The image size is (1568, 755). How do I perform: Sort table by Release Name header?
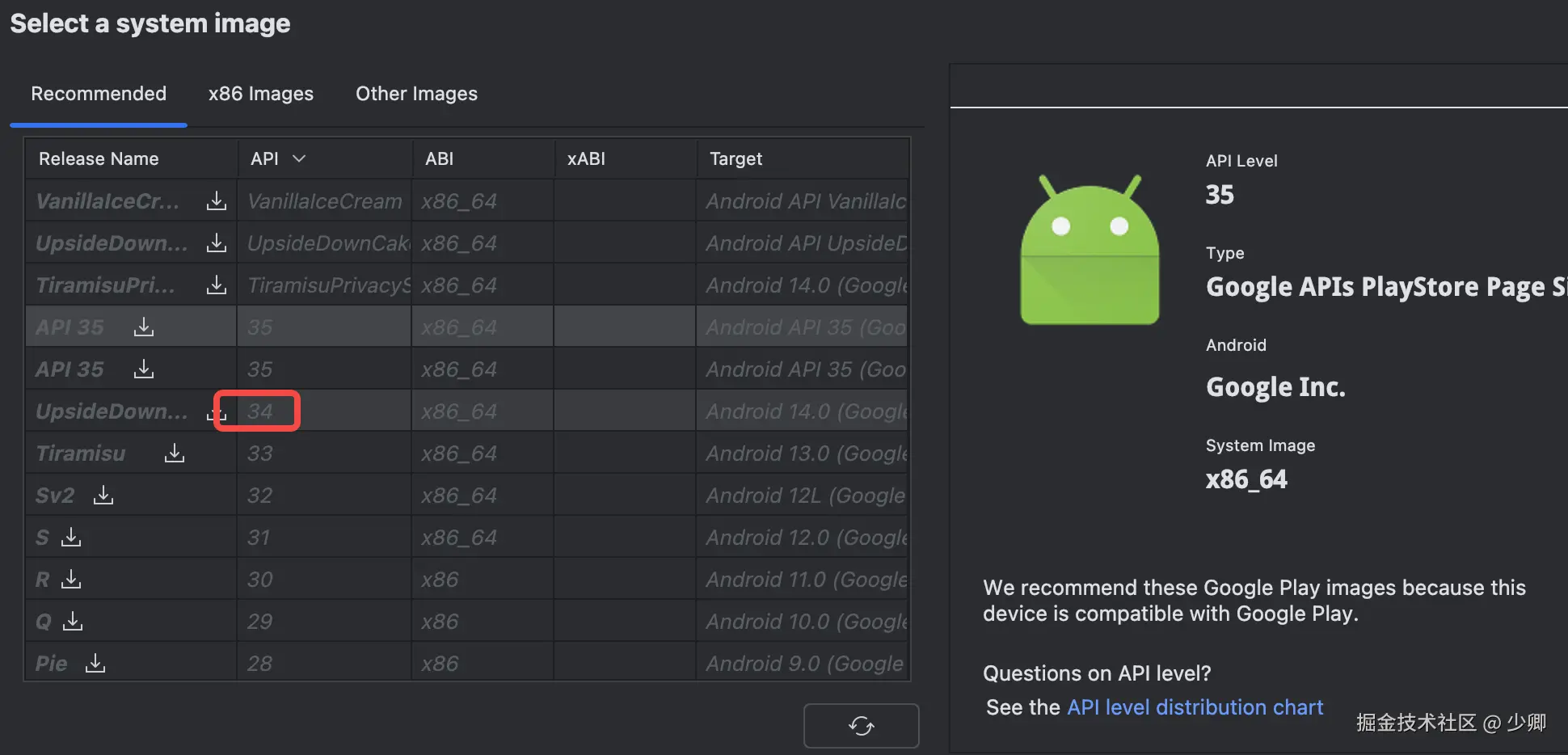click(x=99, y=158)
